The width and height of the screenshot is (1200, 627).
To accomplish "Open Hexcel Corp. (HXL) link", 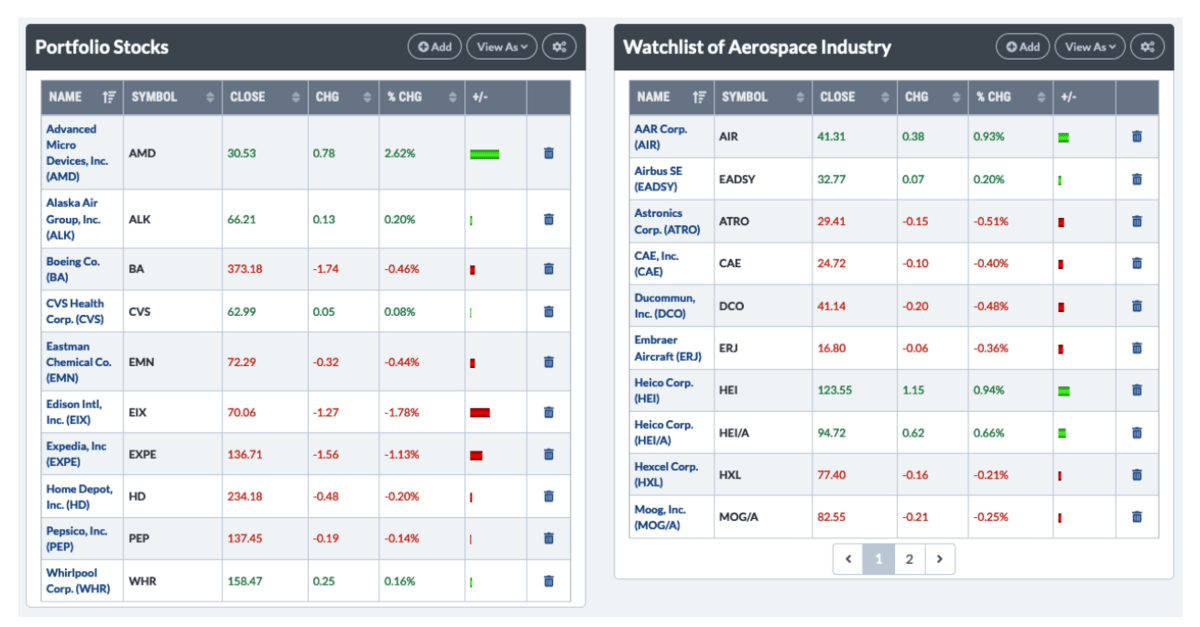I will 666,474.
